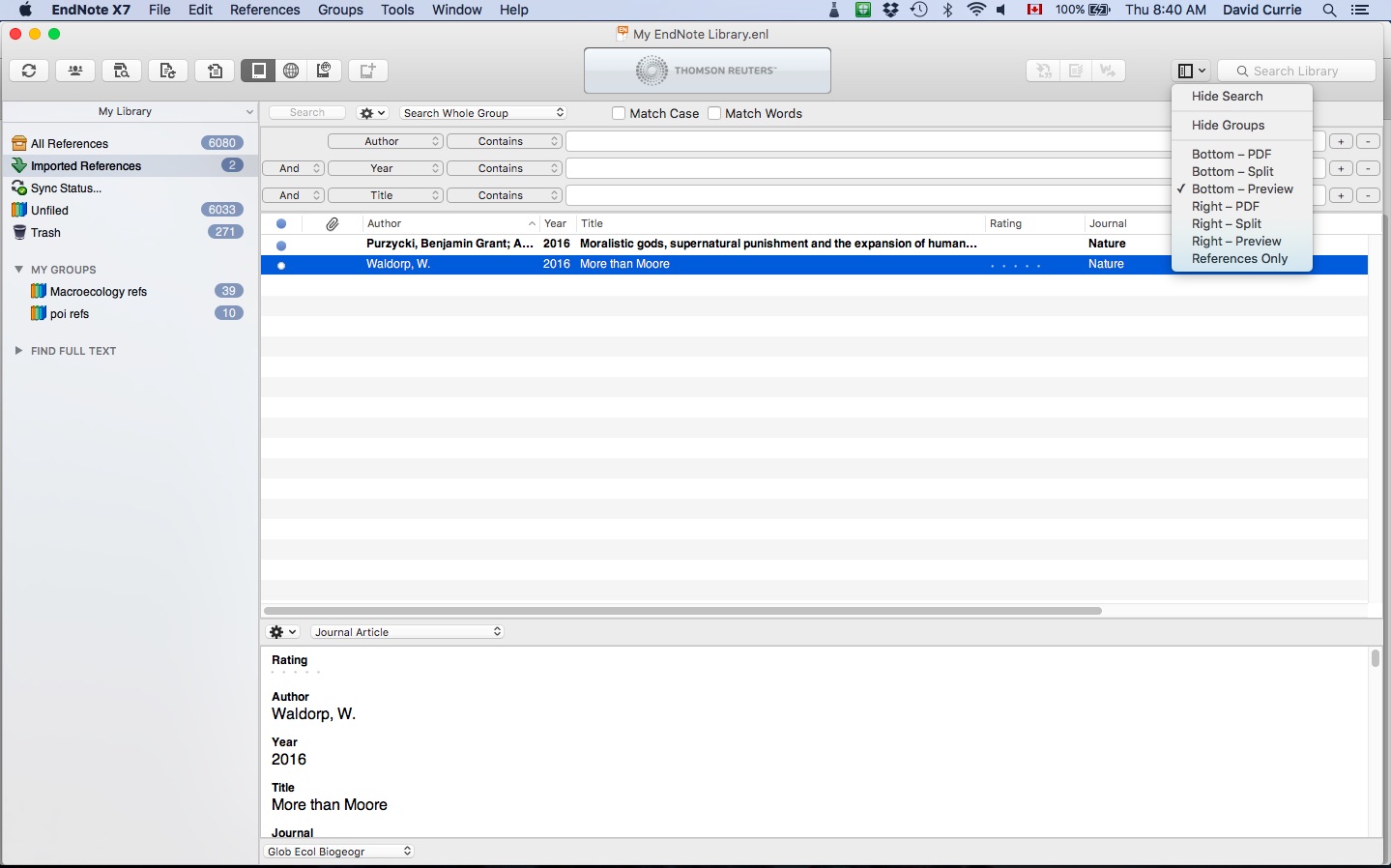Click the Find Reference Updates icon

pyautogui.click(x=168, y=71)
